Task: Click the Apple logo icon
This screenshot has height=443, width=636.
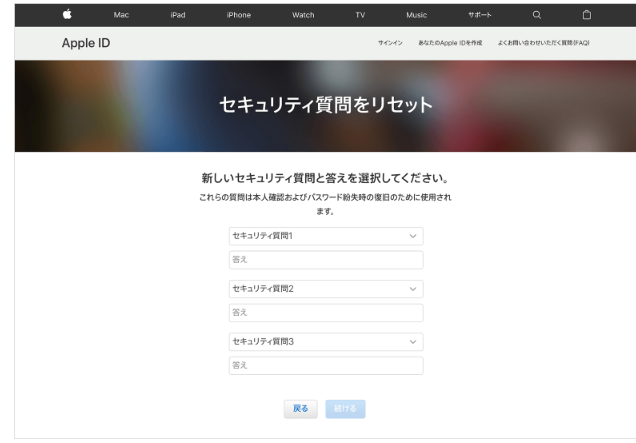Action: click(x=67, y=15)
